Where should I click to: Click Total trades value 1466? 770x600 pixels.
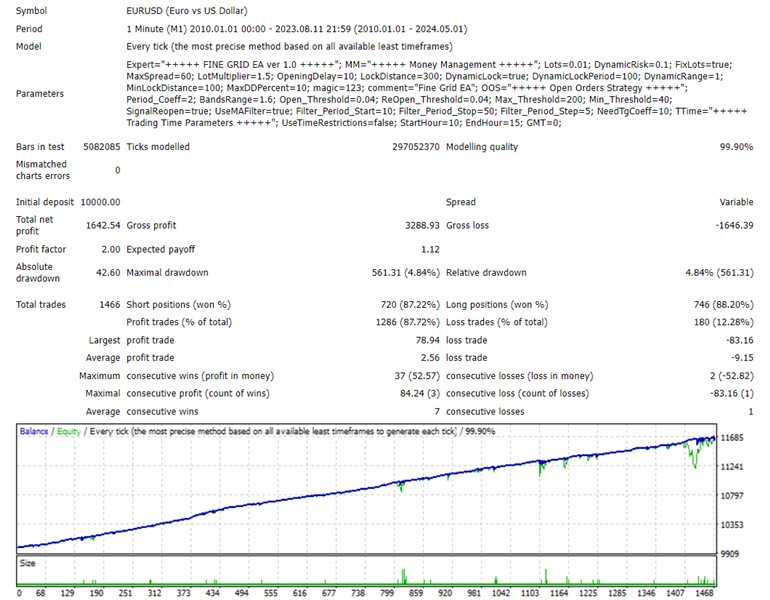(x=110, y=304)
